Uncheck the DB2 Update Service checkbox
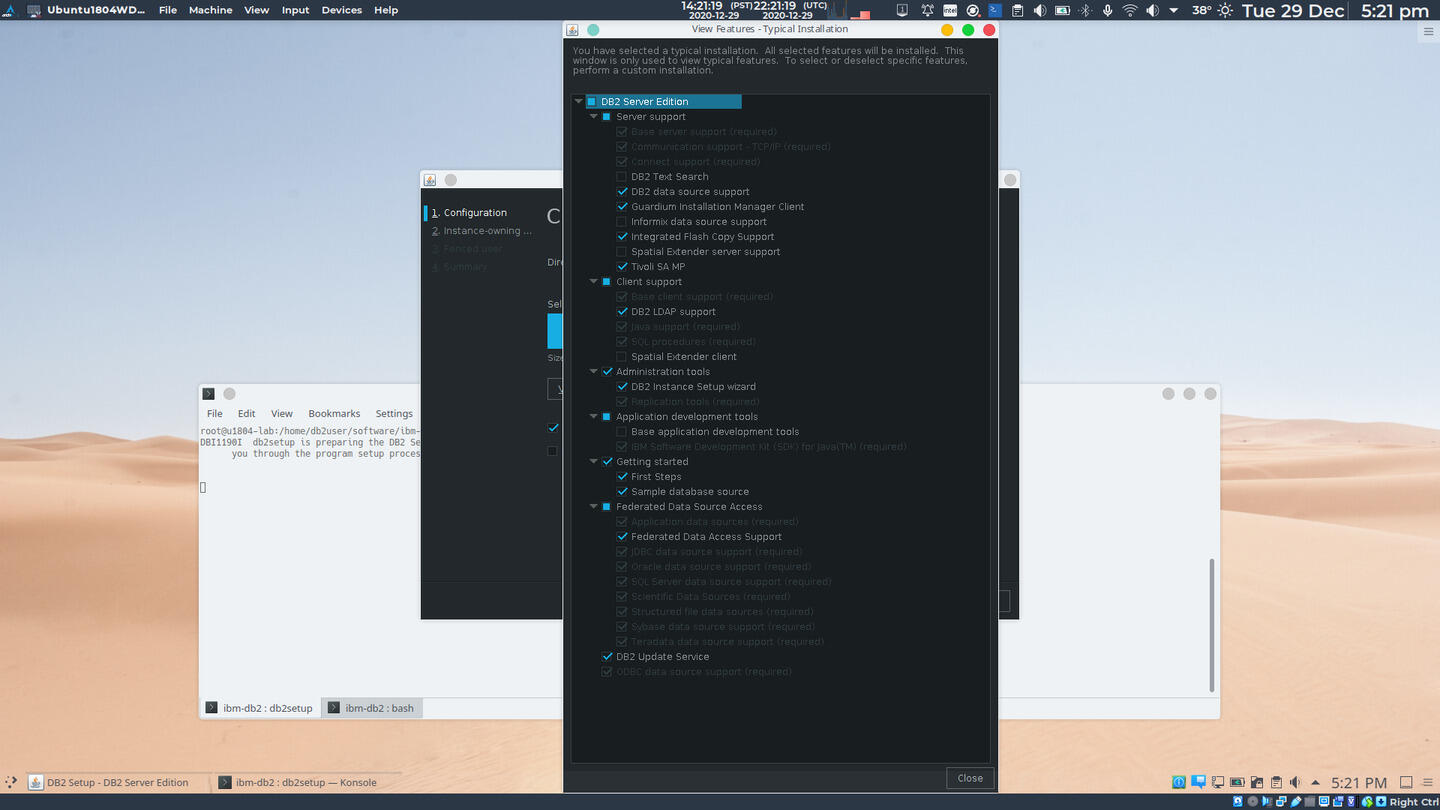The width and height of the screenshot is (1440, 810). [607, 657]
